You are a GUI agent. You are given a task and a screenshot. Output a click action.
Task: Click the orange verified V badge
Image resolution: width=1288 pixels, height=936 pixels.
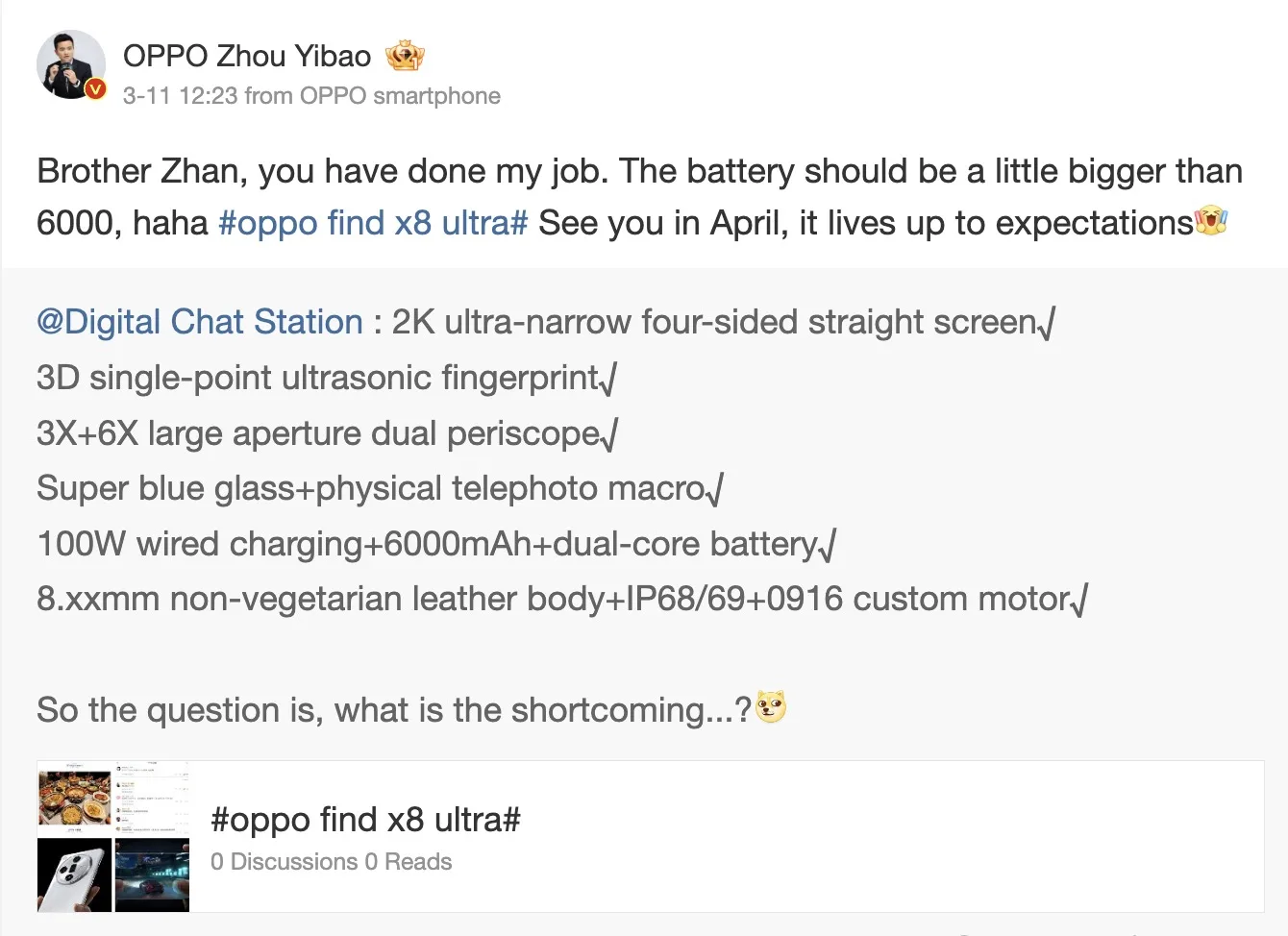coord(95,89)
